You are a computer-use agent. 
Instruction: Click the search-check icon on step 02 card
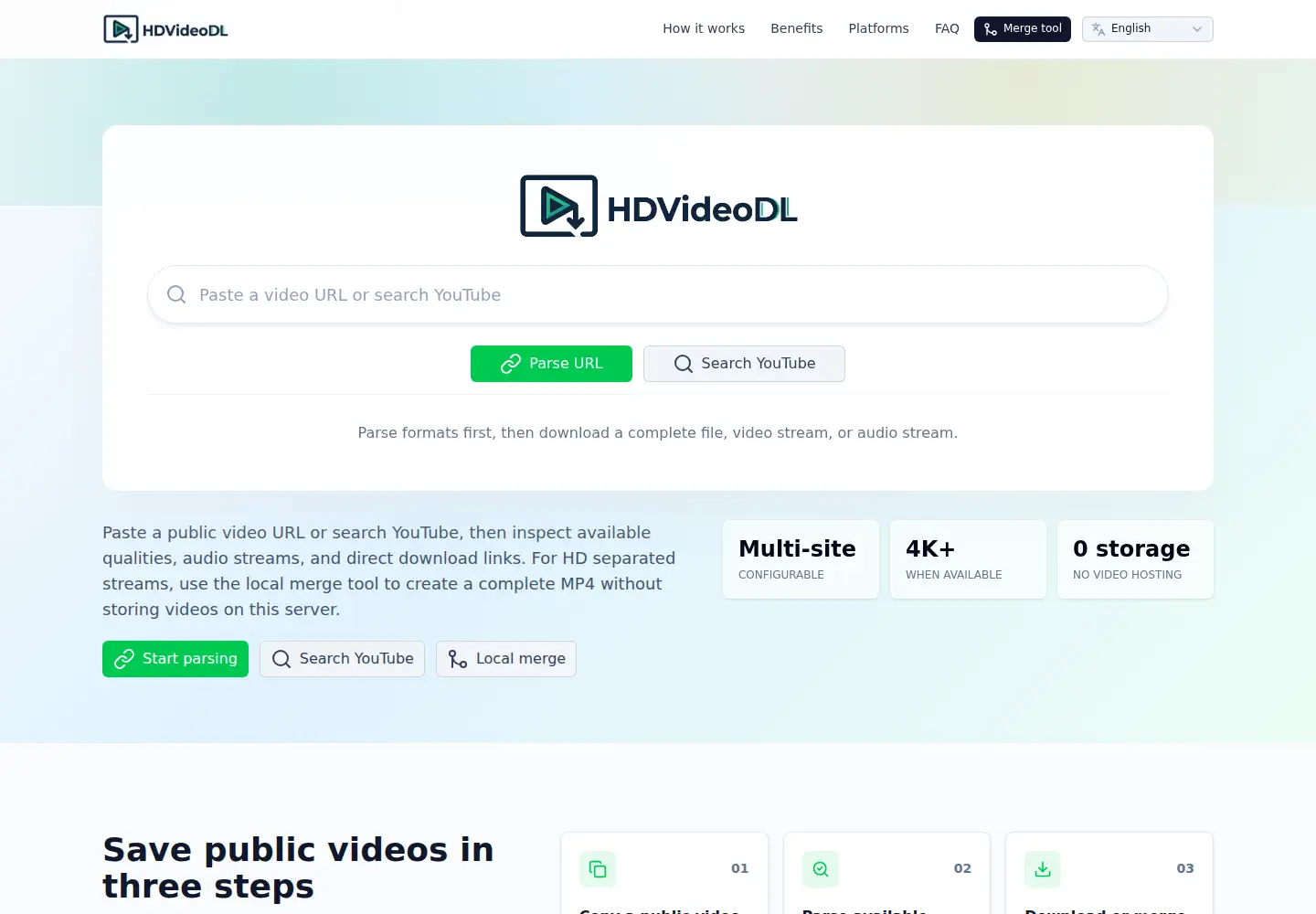tap(821, 869)
